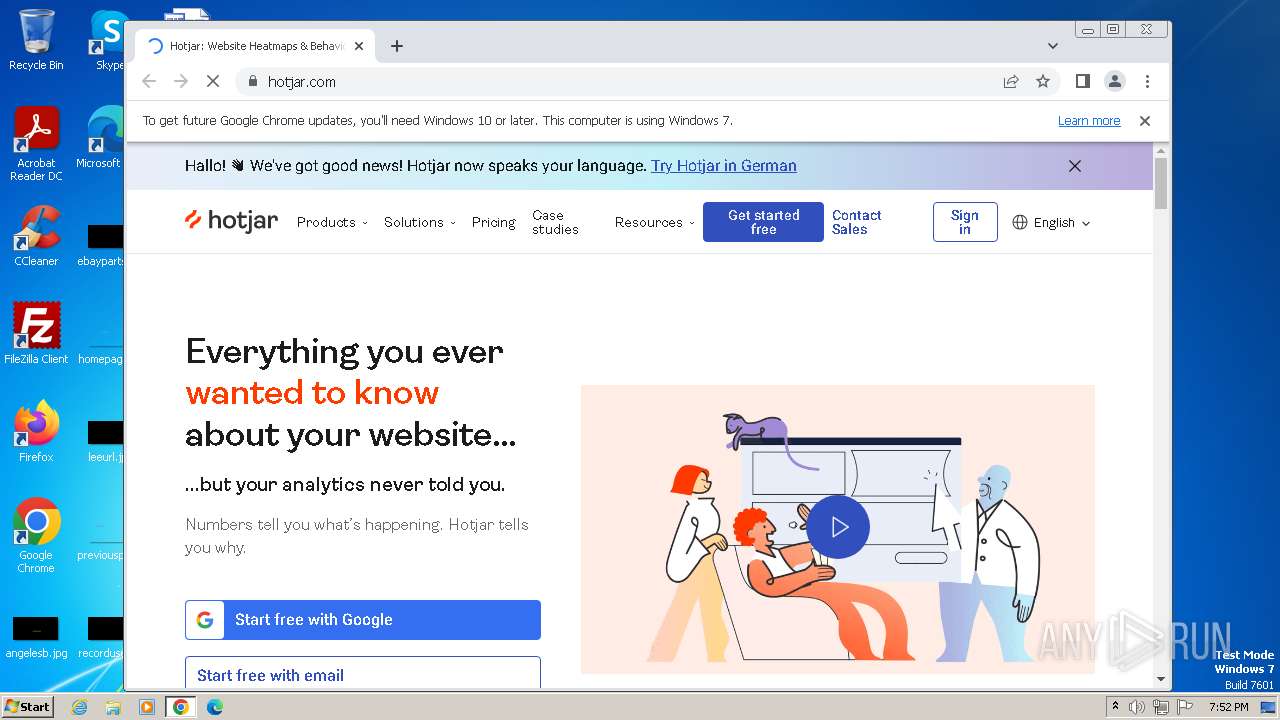Stop loading the page
Viewport: 1280px width, 720px height.
tap(213, 81)
